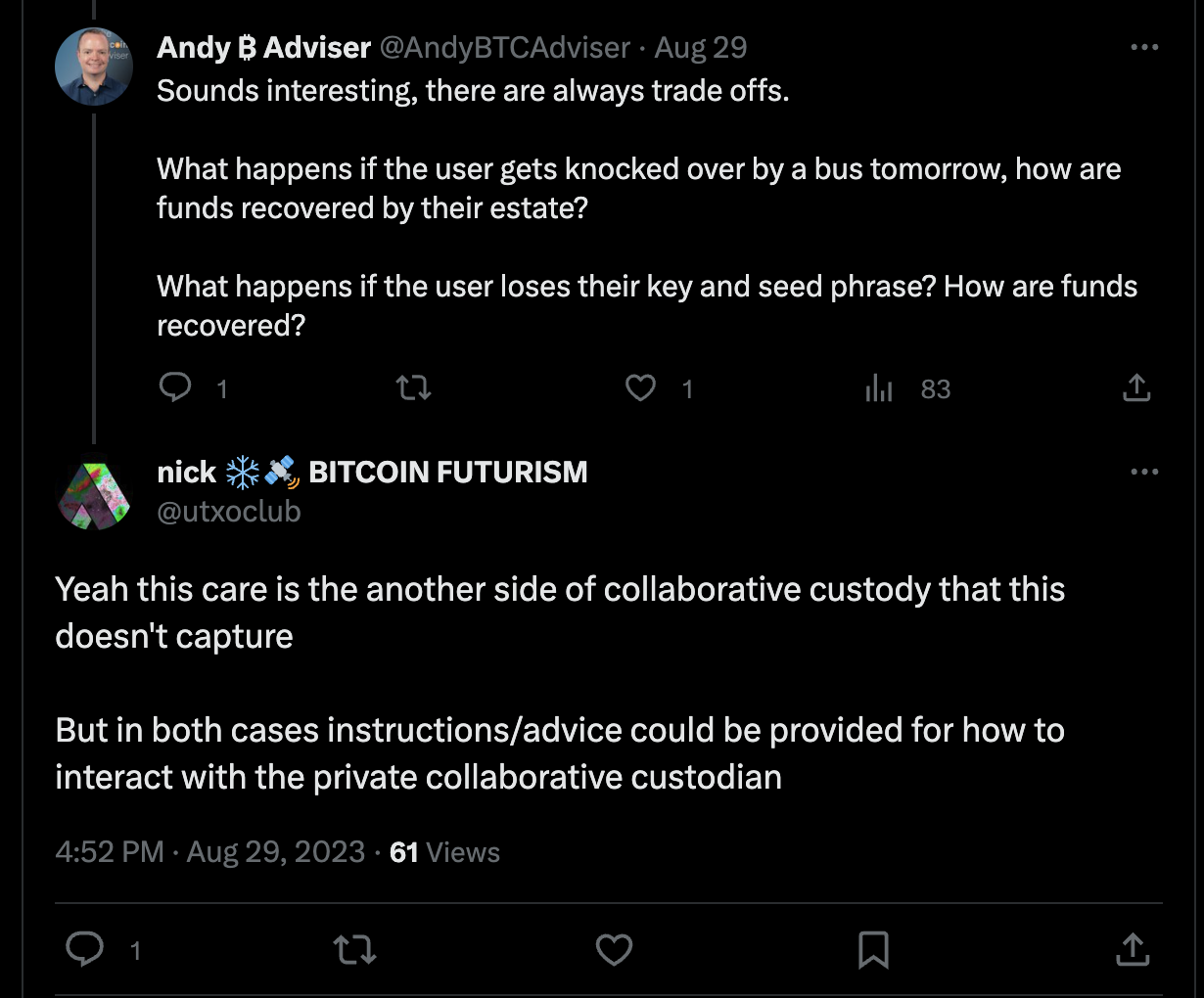Open the @utxoclub handle link
The height and width of the screenshot is (998, 1204).
(x=229, y=512)
